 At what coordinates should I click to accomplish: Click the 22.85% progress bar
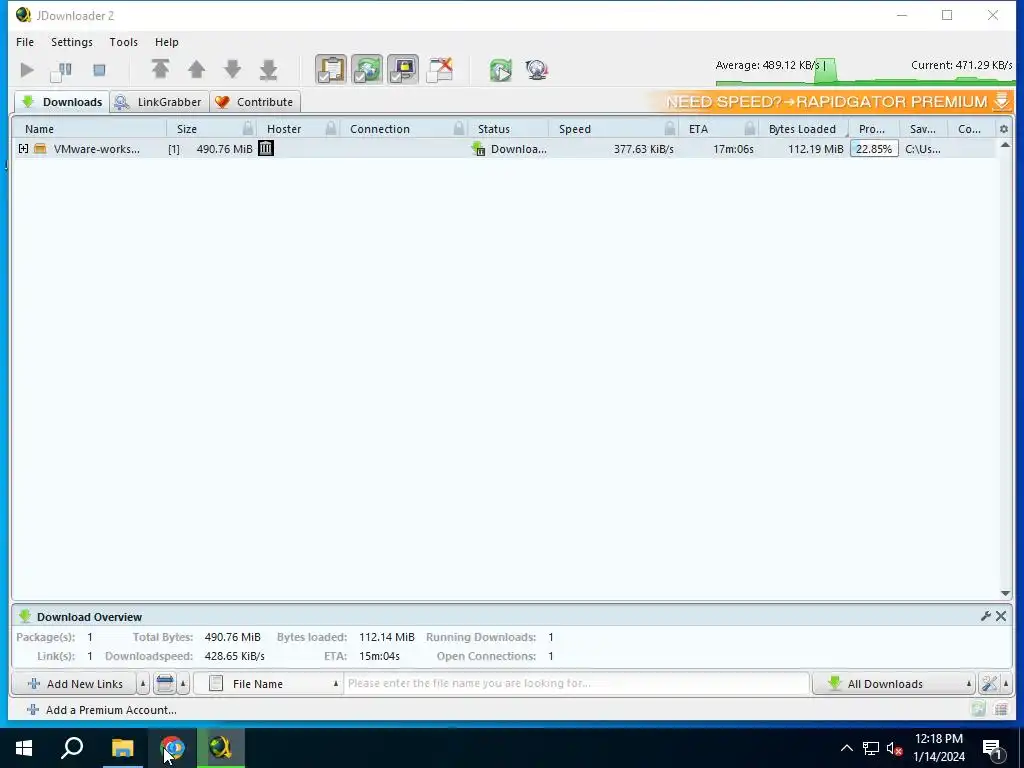pos(874,149)
